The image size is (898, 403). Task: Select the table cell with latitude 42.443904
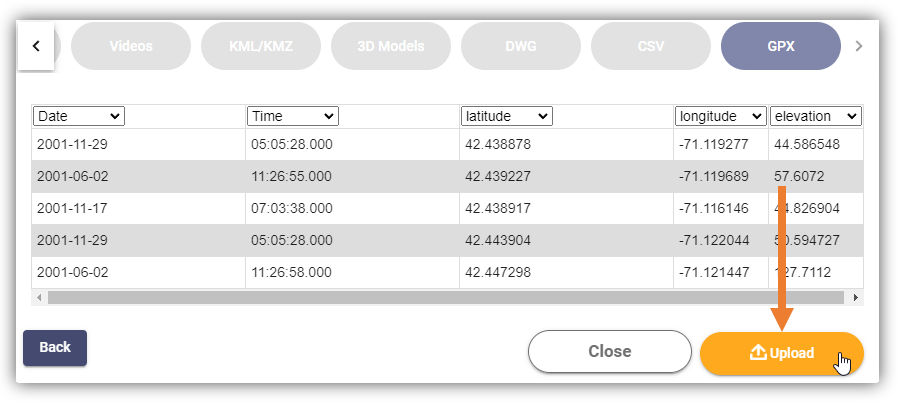[x=566, y=240]
